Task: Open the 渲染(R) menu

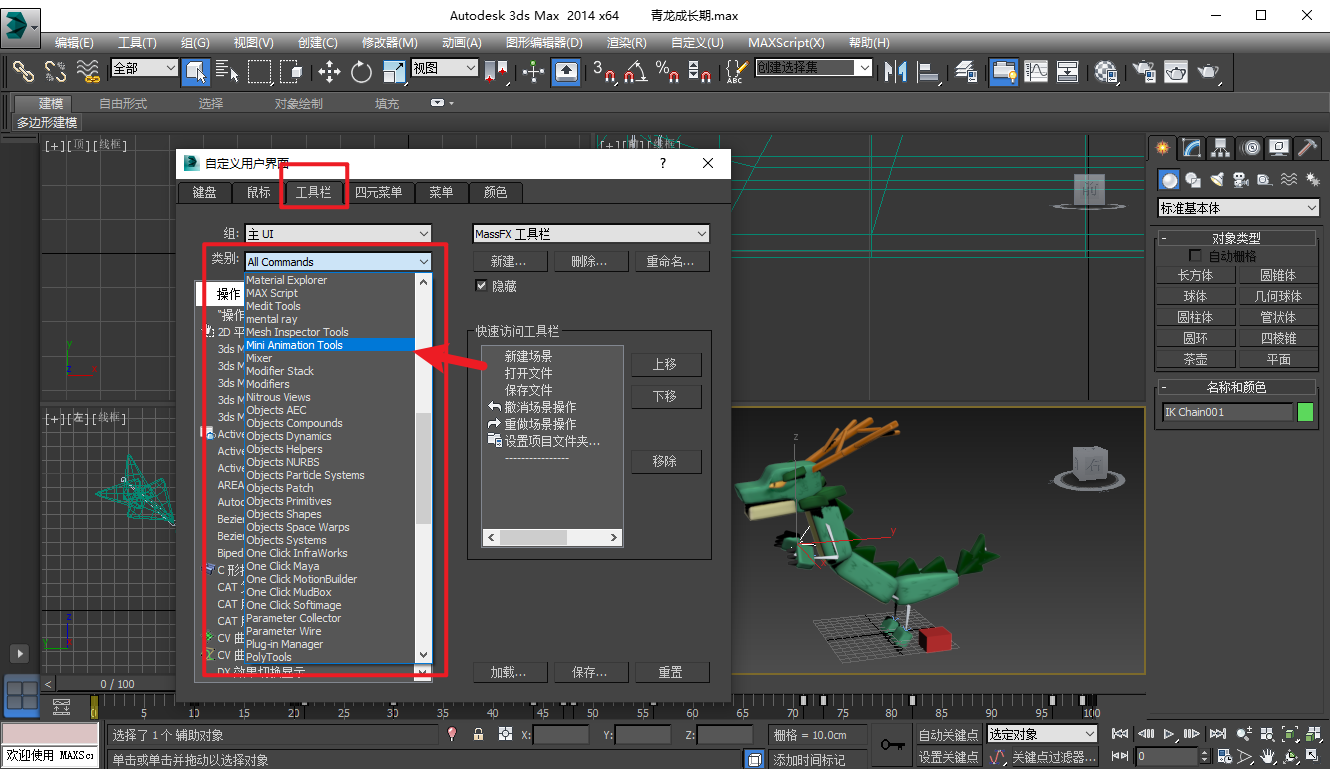Action: tap(627, 43)
